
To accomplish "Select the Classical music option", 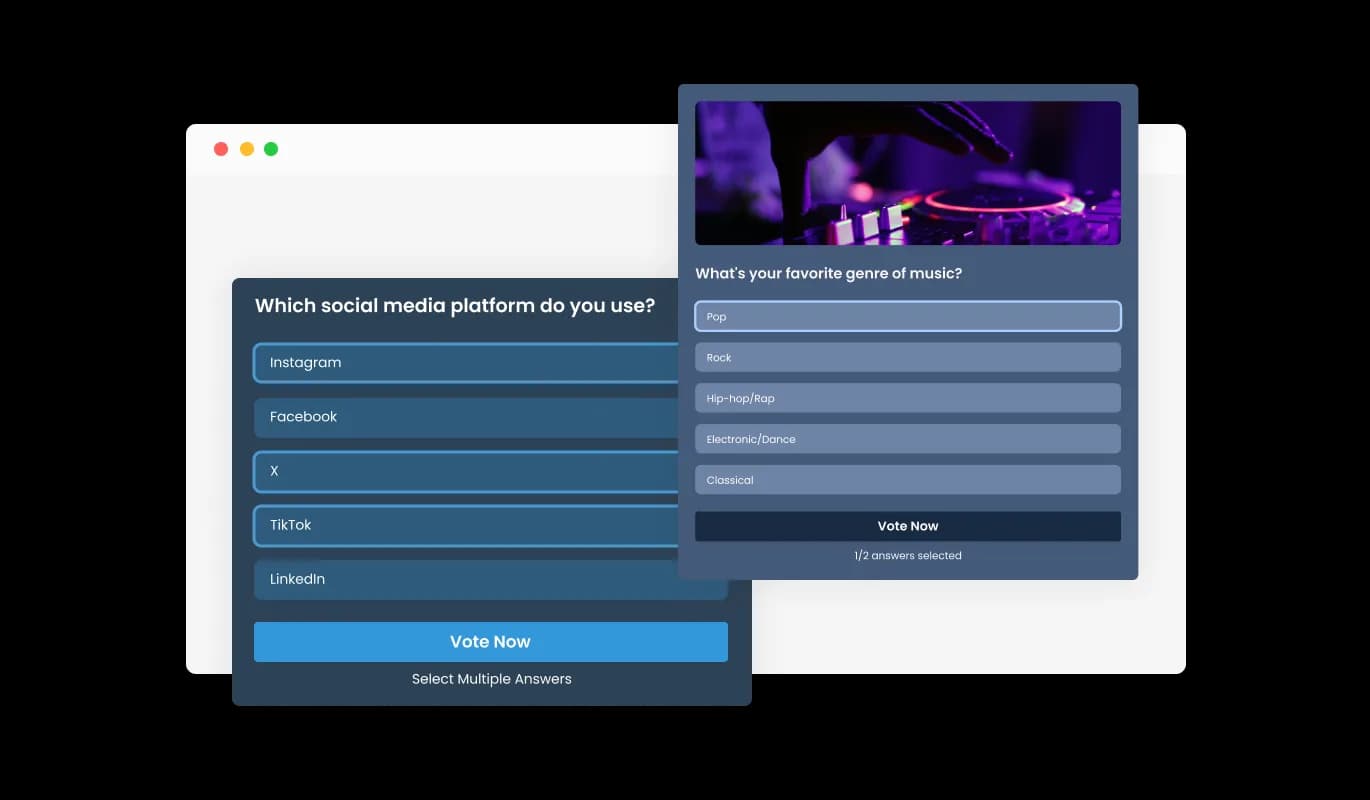I will pos(907,479).
